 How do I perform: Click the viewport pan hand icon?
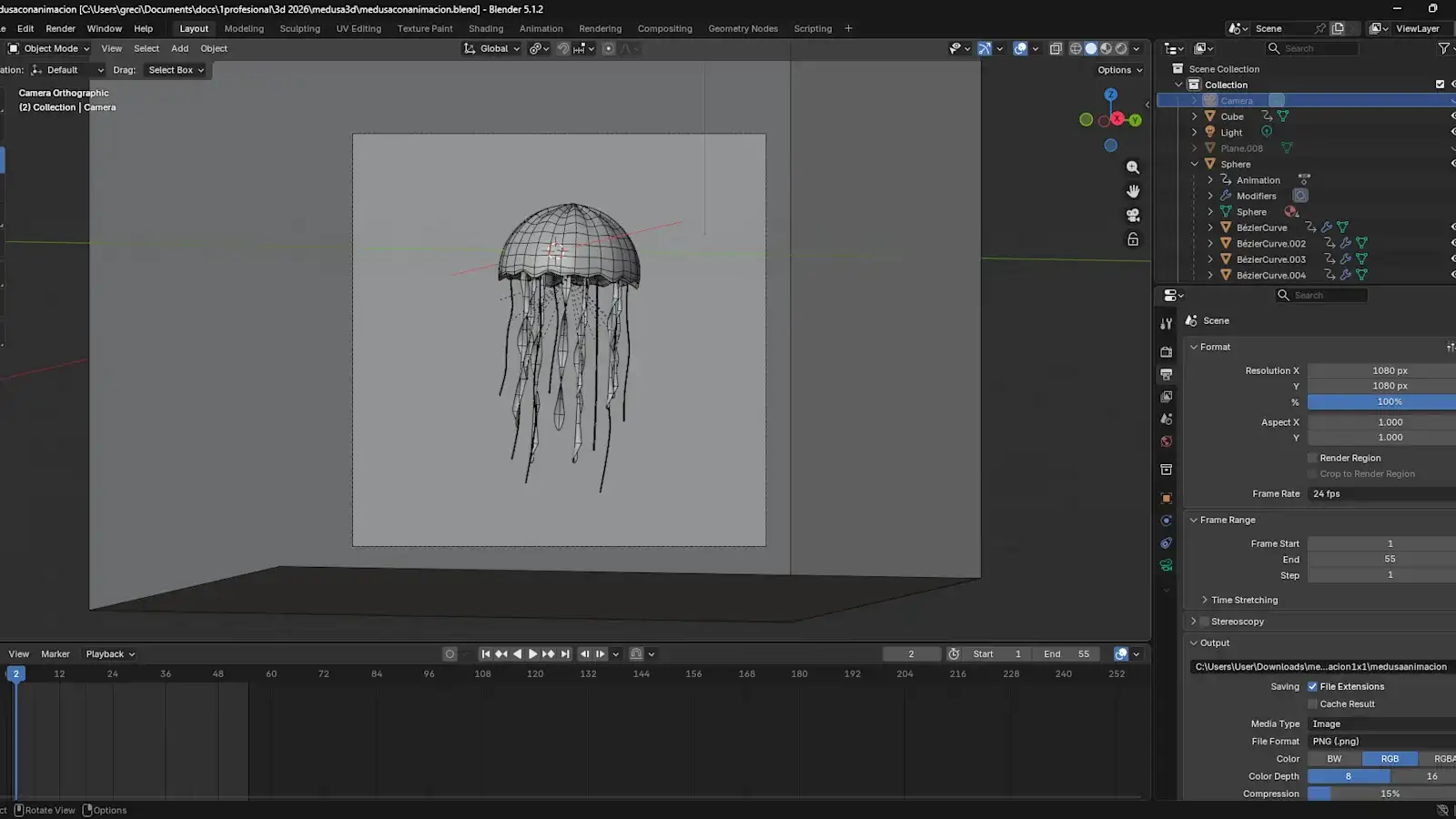[1133, 191]
